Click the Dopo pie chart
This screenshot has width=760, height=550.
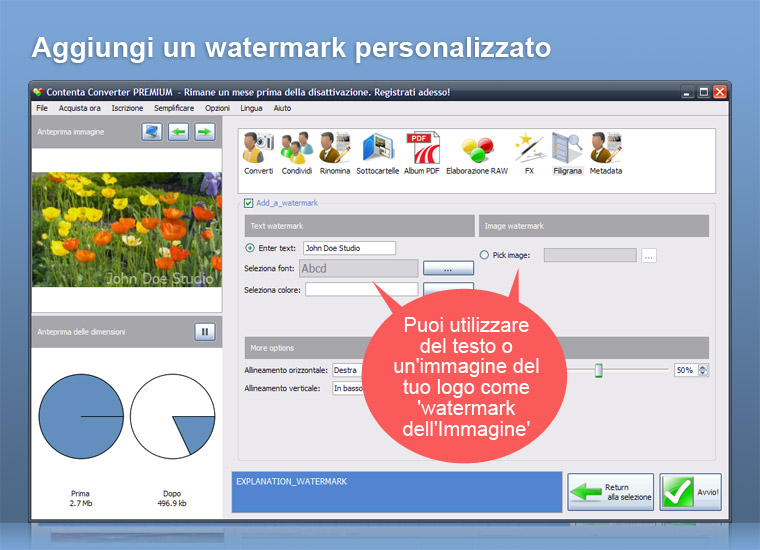point(173,416)
